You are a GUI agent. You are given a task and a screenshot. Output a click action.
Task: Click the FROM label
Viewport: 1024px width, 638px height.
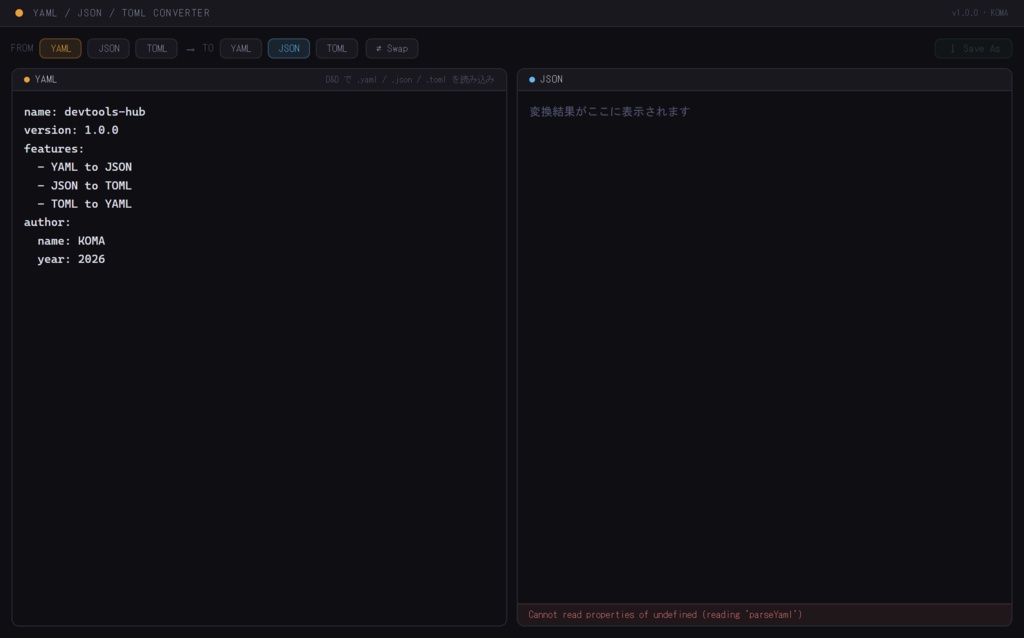pyautogui.click(x=22, y=48)
